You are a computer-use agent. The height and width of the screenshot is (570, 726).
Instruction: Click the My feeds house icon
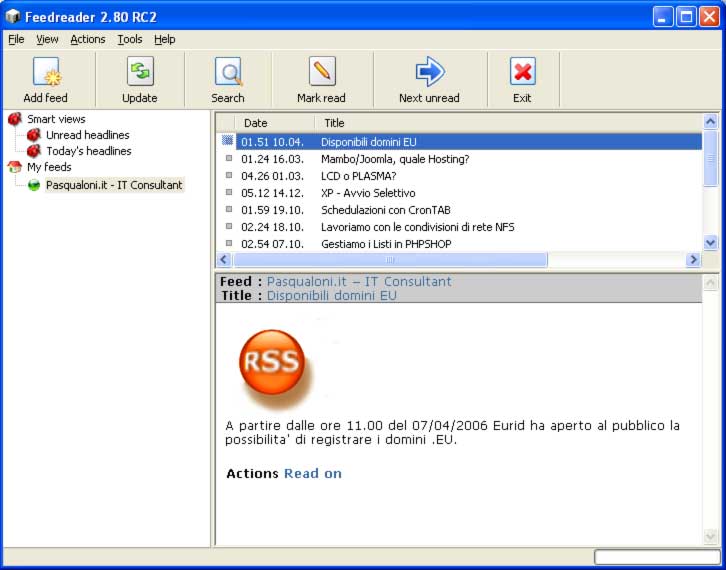coord(15,167)
